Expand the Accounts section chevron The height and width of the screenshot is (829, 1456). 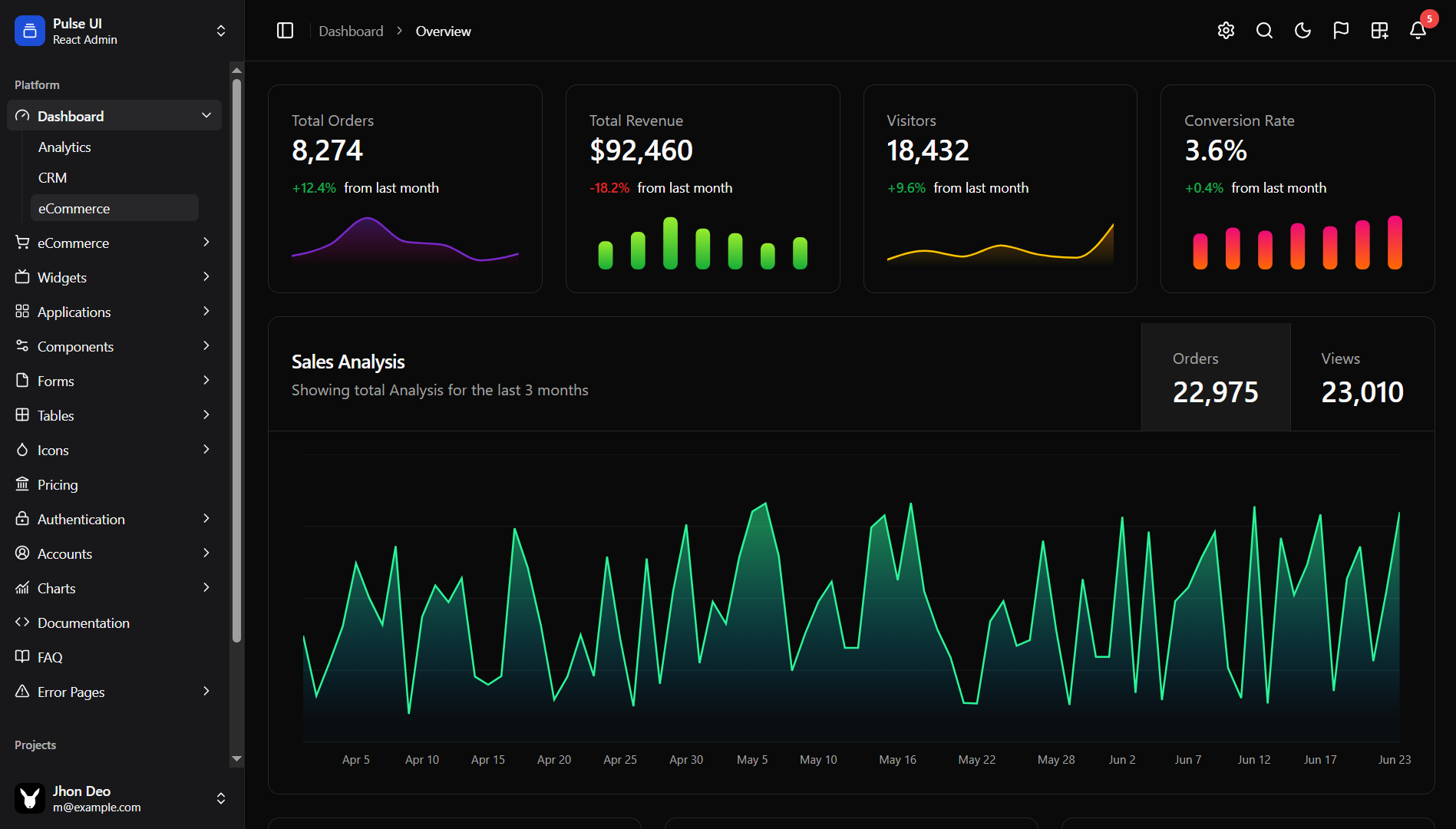206,553
